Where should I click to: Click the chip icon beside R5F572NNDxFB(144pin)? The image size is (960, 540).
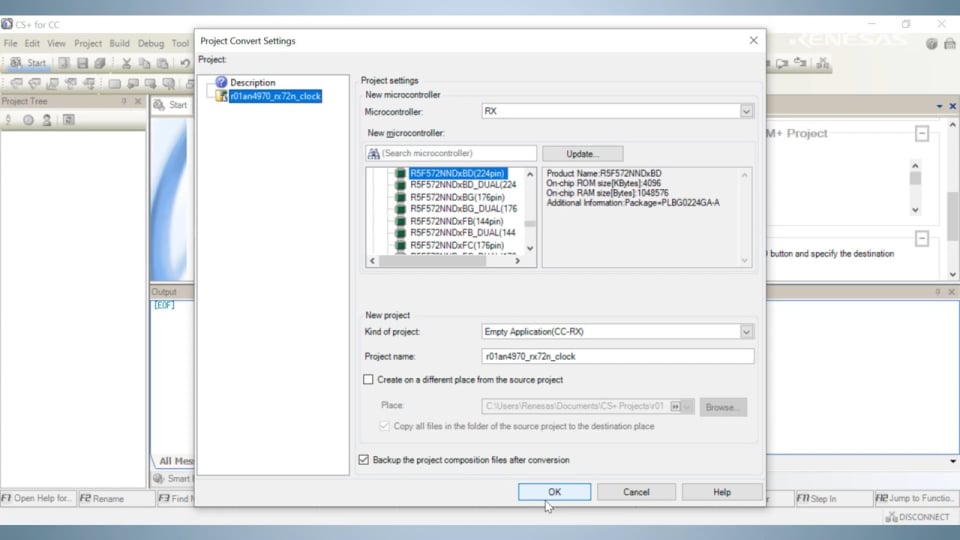400,221
